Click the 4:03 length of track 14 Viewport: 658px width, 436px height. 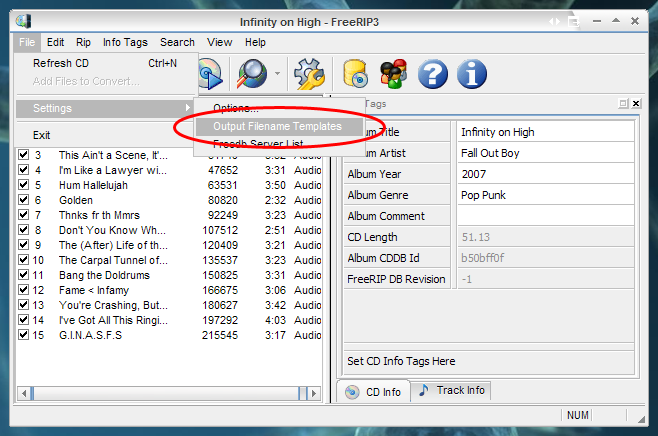275,320
